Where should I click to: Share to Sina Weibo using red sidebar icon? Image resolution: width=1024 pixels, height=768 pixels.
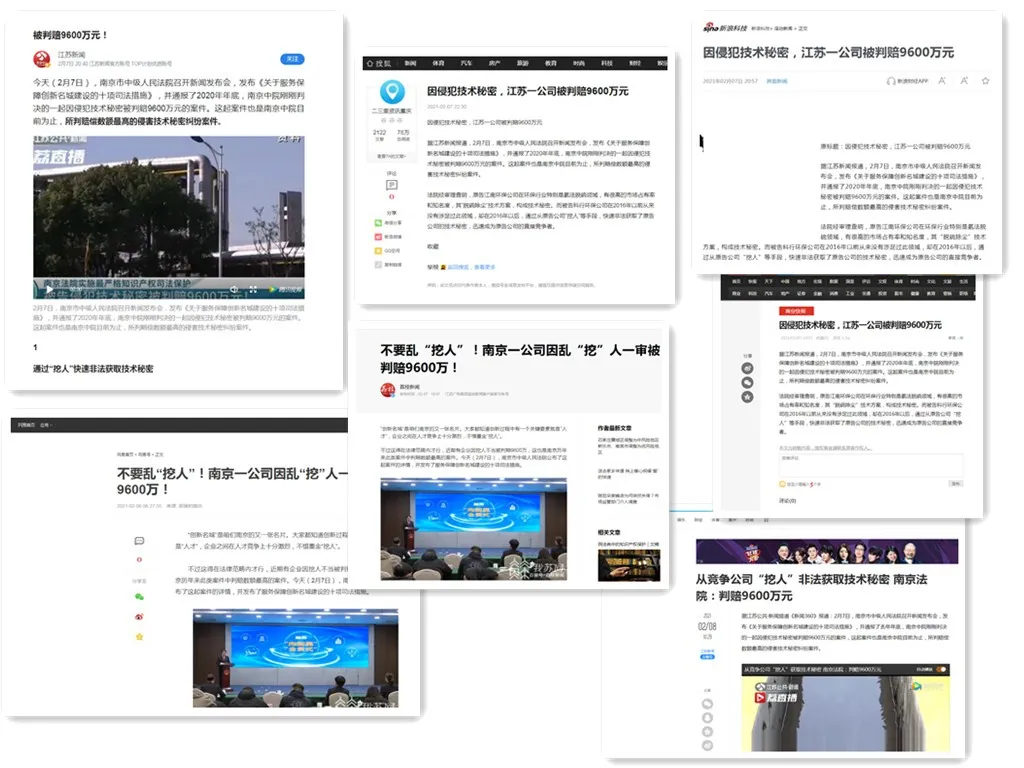(x=377, y=236)
